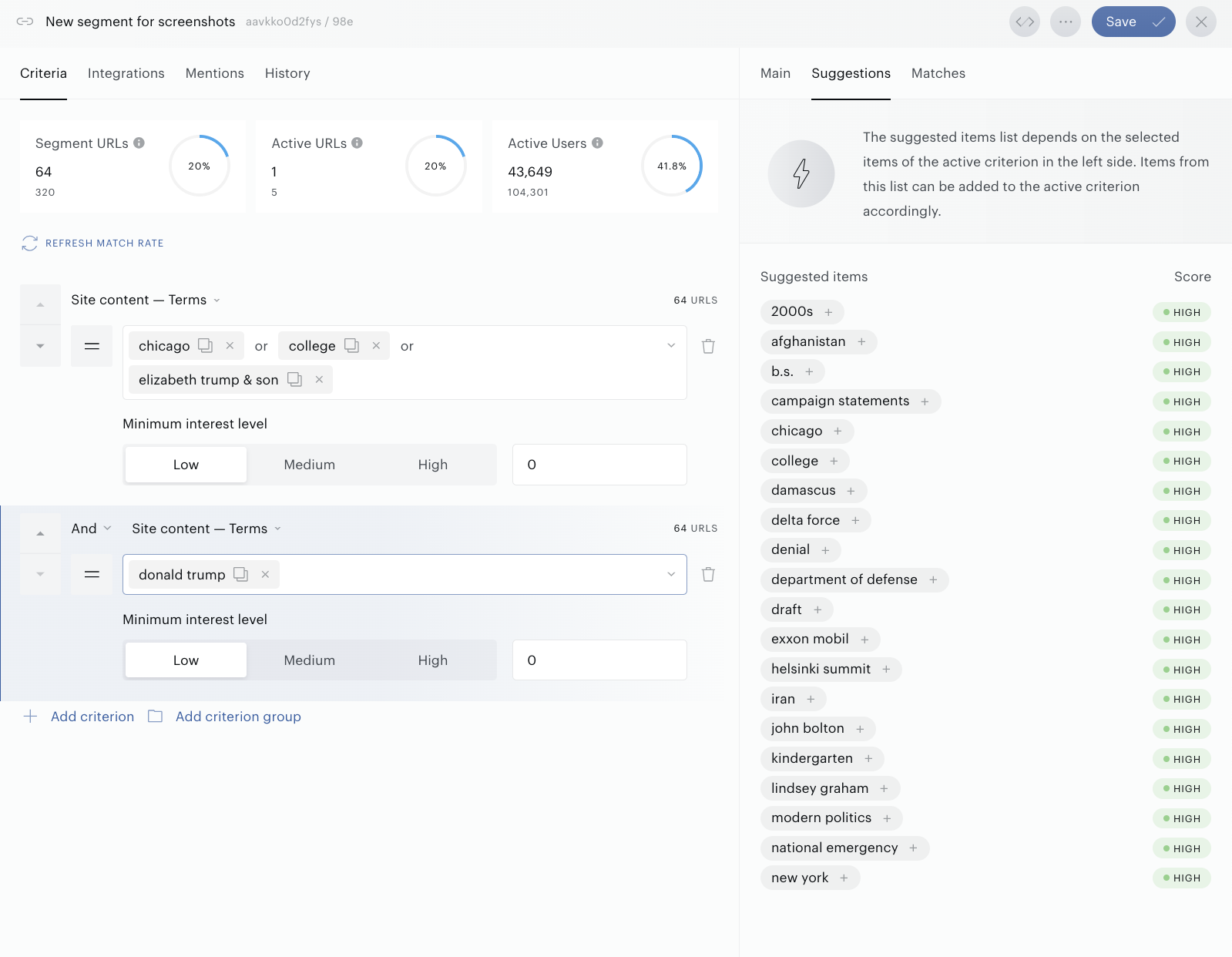The width and height of the screenshot is (1232, 957).
Task: Add afghanistan suggestion with plus icon
Action: (861, 341)
